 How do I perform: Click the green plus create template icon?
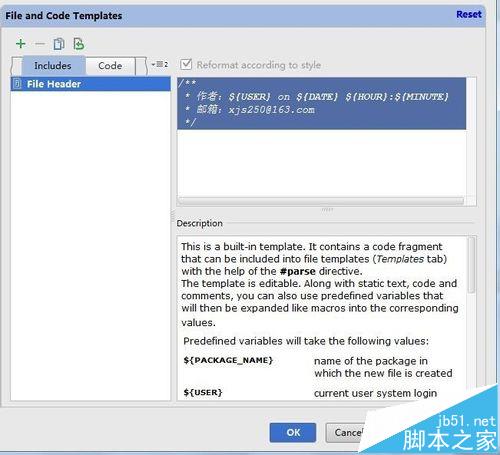[21, 44]
